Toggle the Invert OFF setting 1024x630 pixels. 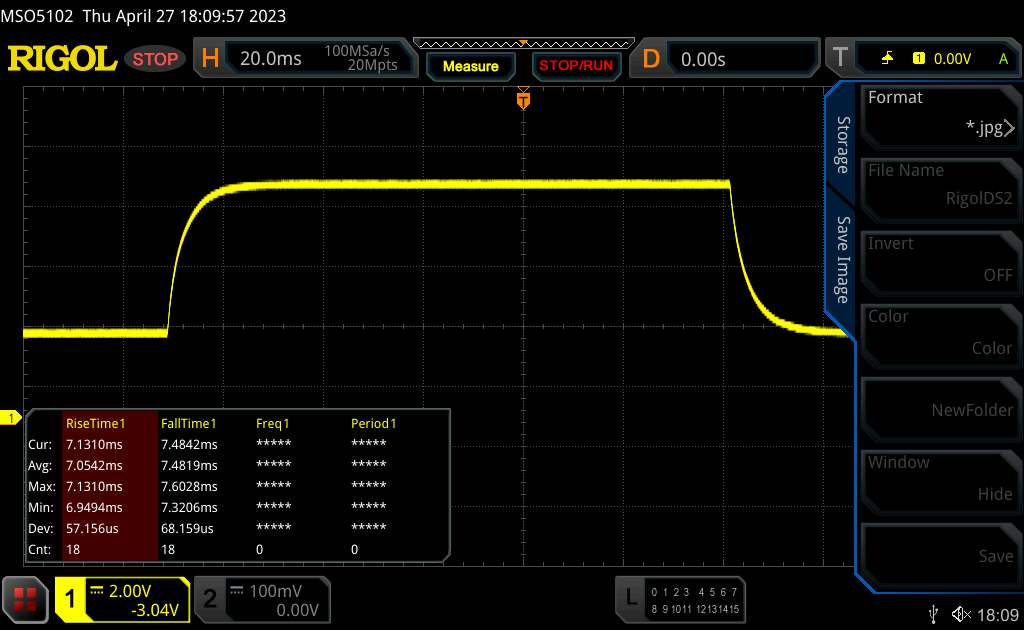[940, 259]
